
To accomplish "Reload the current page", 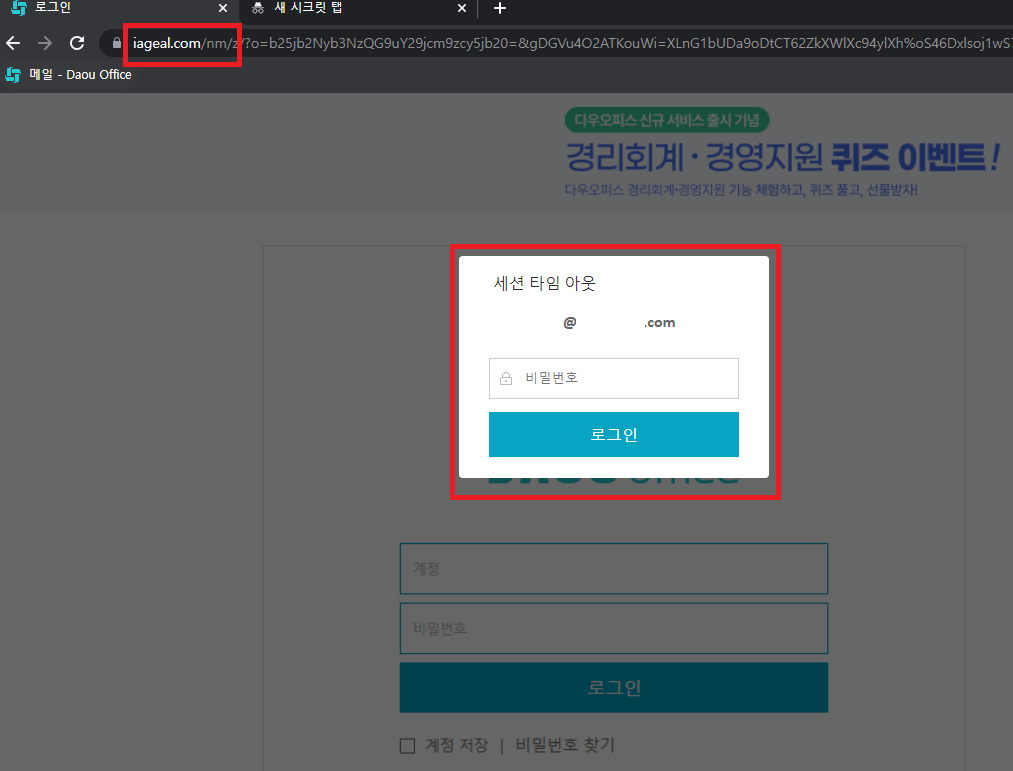I will coord(77,43).
